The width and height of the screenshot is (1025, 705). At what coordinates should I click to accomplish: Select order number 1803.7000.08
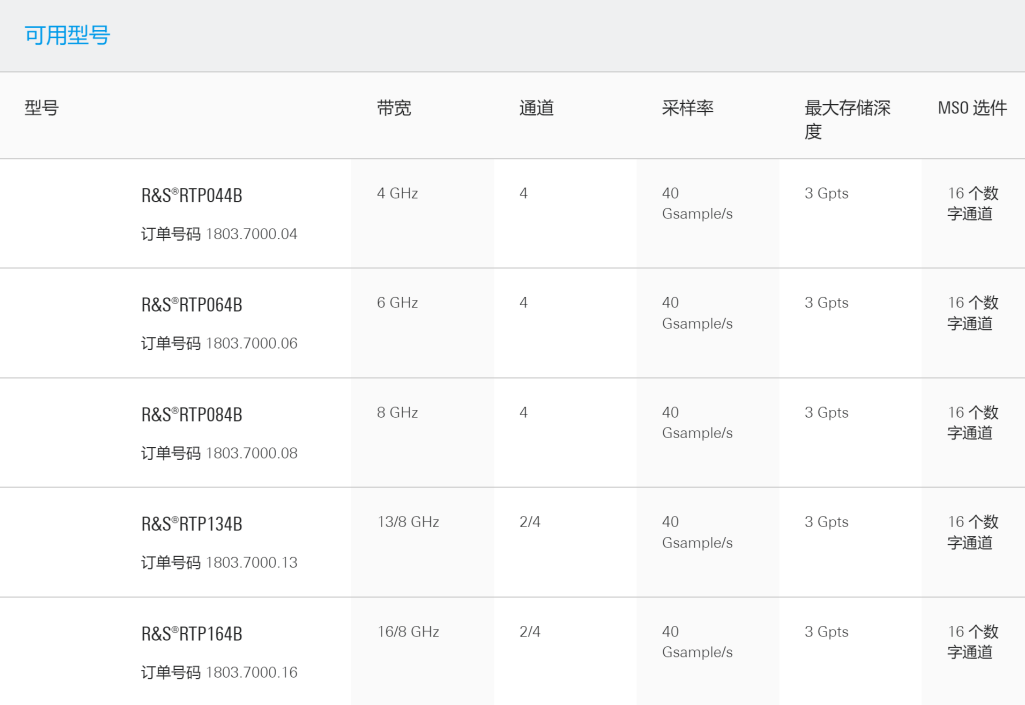pos(252,453)
